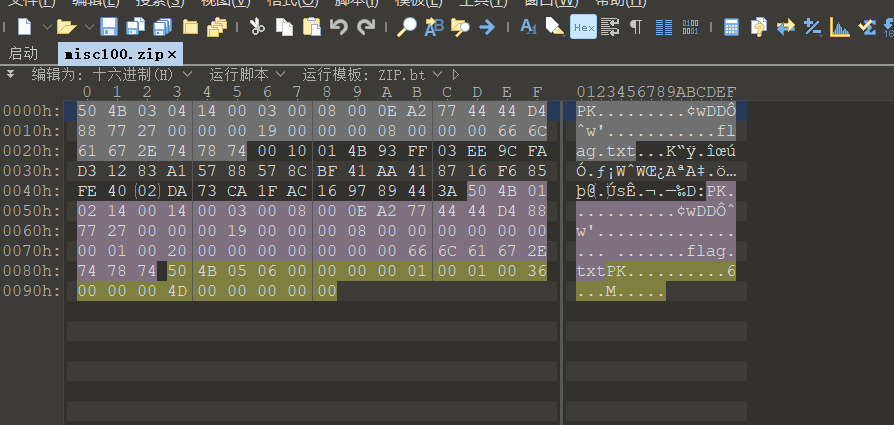The image size is (894, 425).
Task: Click the Save file floppy disk icon
Action: click(108, 27)
